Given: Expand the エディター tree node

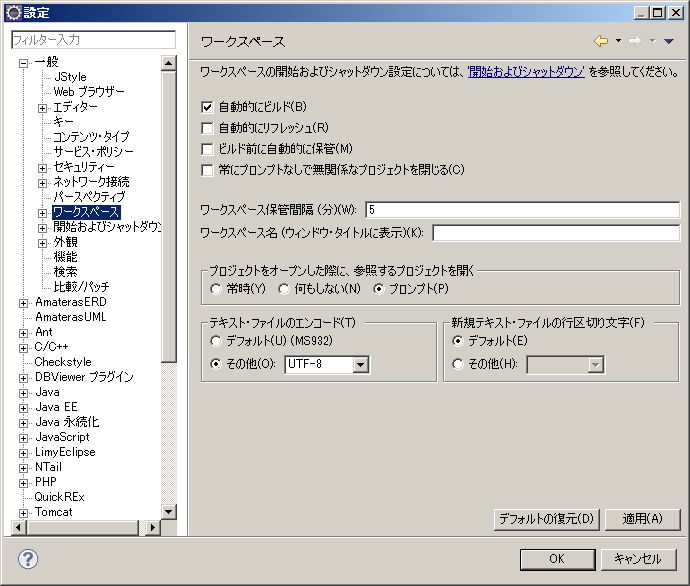Looking at the screenshot, I should tap(42, 108).
